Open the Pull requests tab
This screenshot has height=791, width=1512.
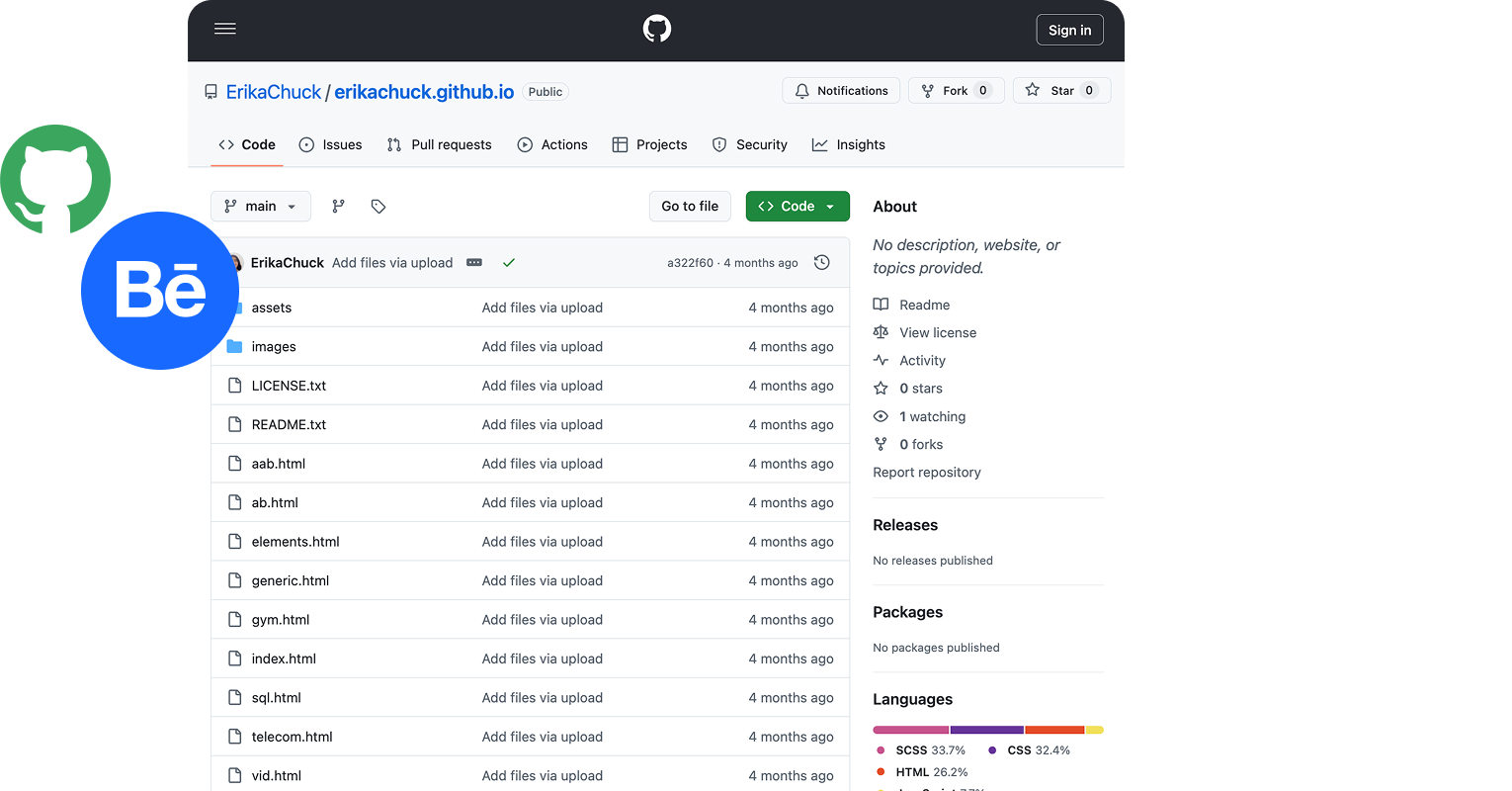[x=439, y=144]
